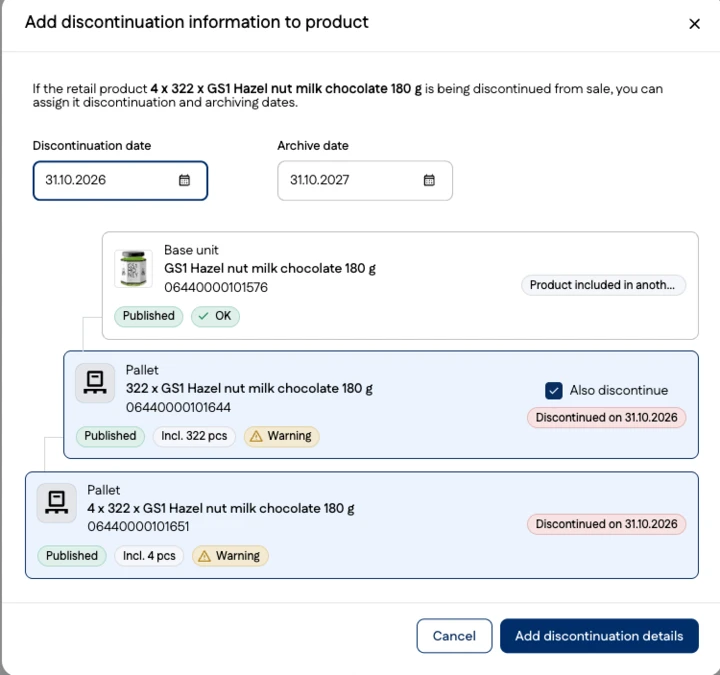The height and width of the screenshot is (675, 720).
Task: Click GTIN 06440000101644
Action: pyautogui.click(x=178, y=407)
